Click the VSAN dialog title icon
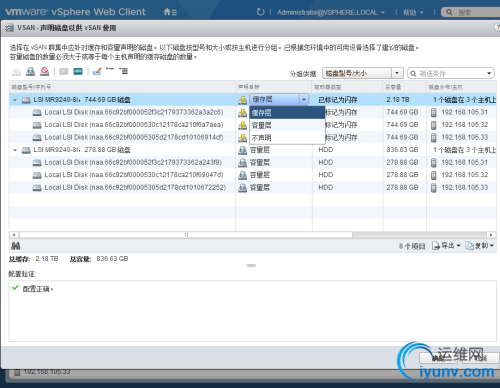 (9, 28)
